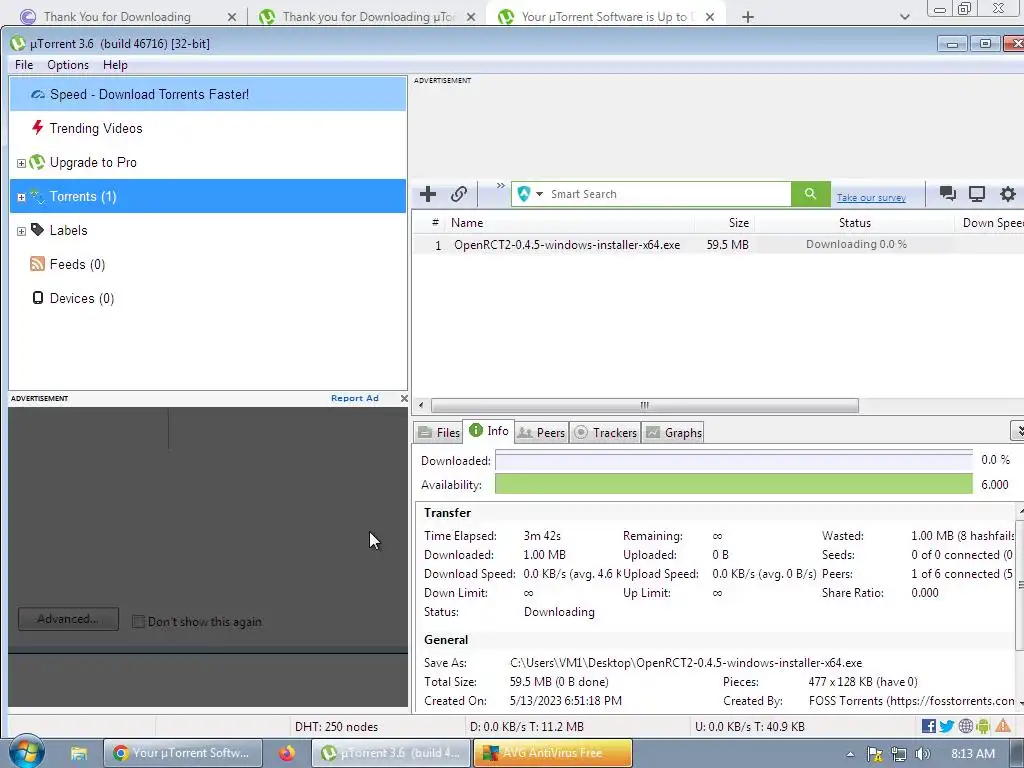Click the green Smart Search magnifier button
Image resolution: width=1024 pixels, height=768 pixels.
pyautogui.click(x=810, y=194)
